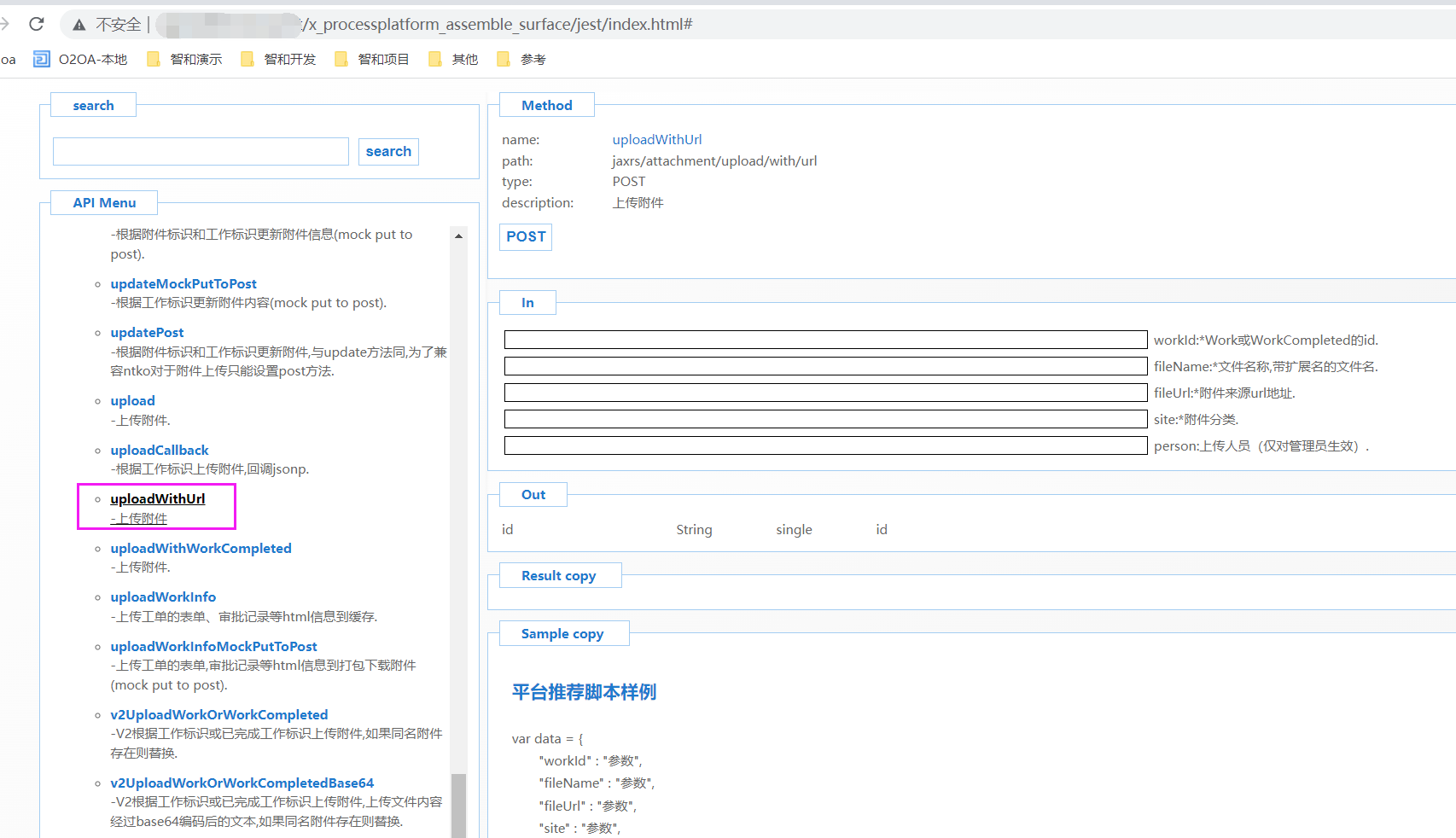The height and width of the screenshot is (838, 1456).
Task: Click the Result copy label
Action: coord(558,575)
